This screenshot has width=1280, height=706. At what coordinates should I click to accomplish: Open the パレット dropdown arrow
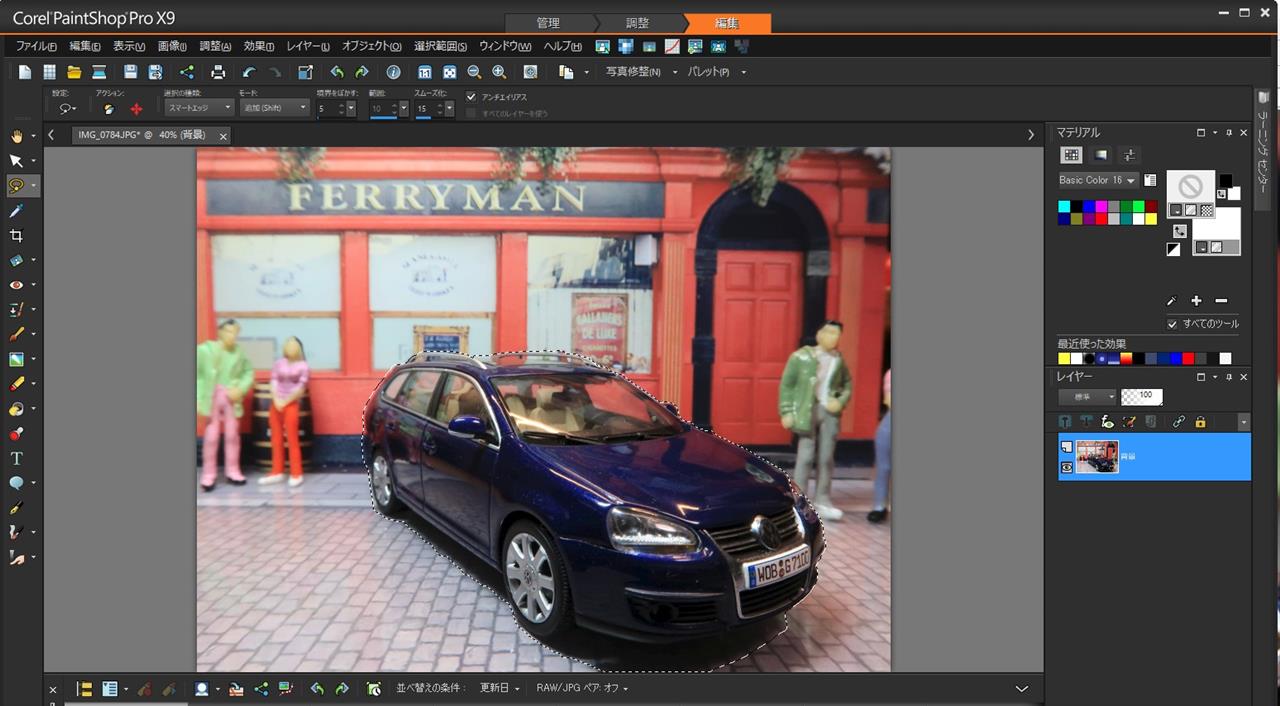coord(743,72)
